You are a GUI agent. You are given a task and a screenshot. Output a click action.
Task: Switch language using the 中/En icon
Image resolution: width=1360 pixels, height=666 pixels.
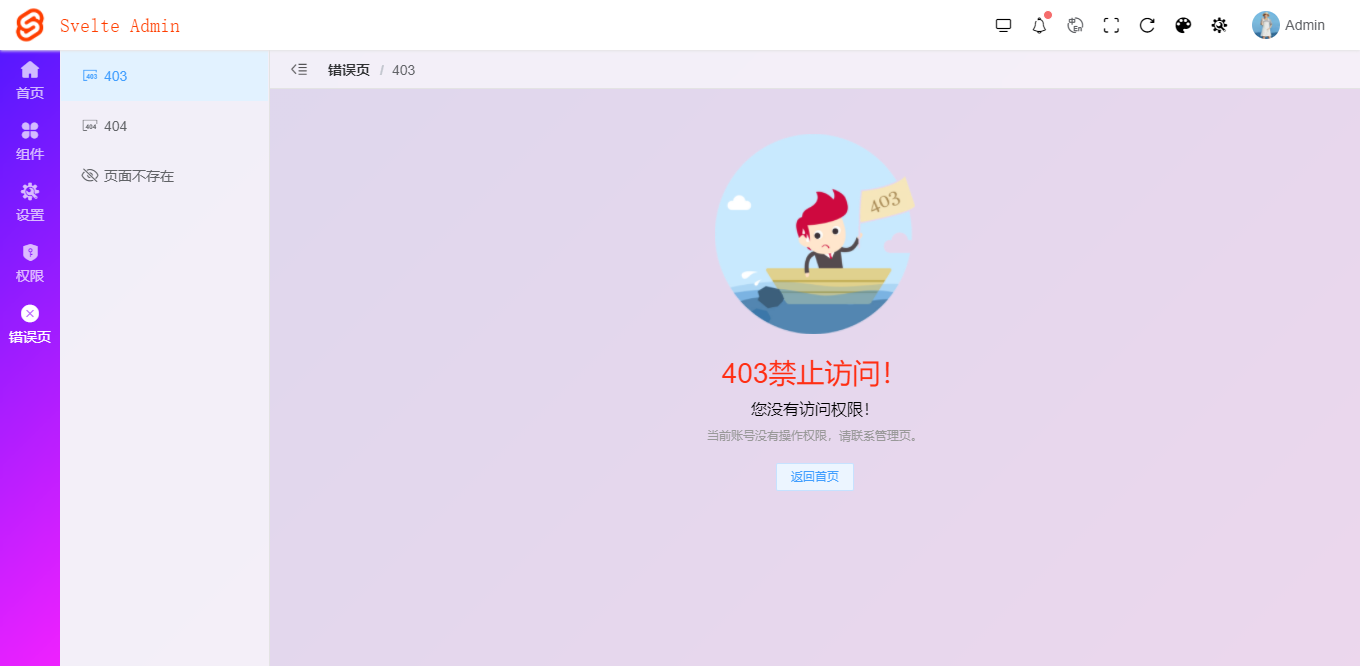(1075, 25)
